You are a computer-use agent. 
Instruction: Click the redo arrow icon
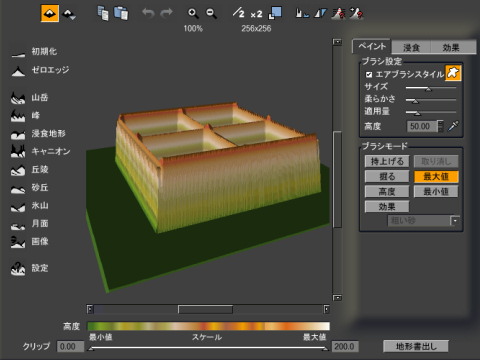pyautogui.click(x=166, y=13)
